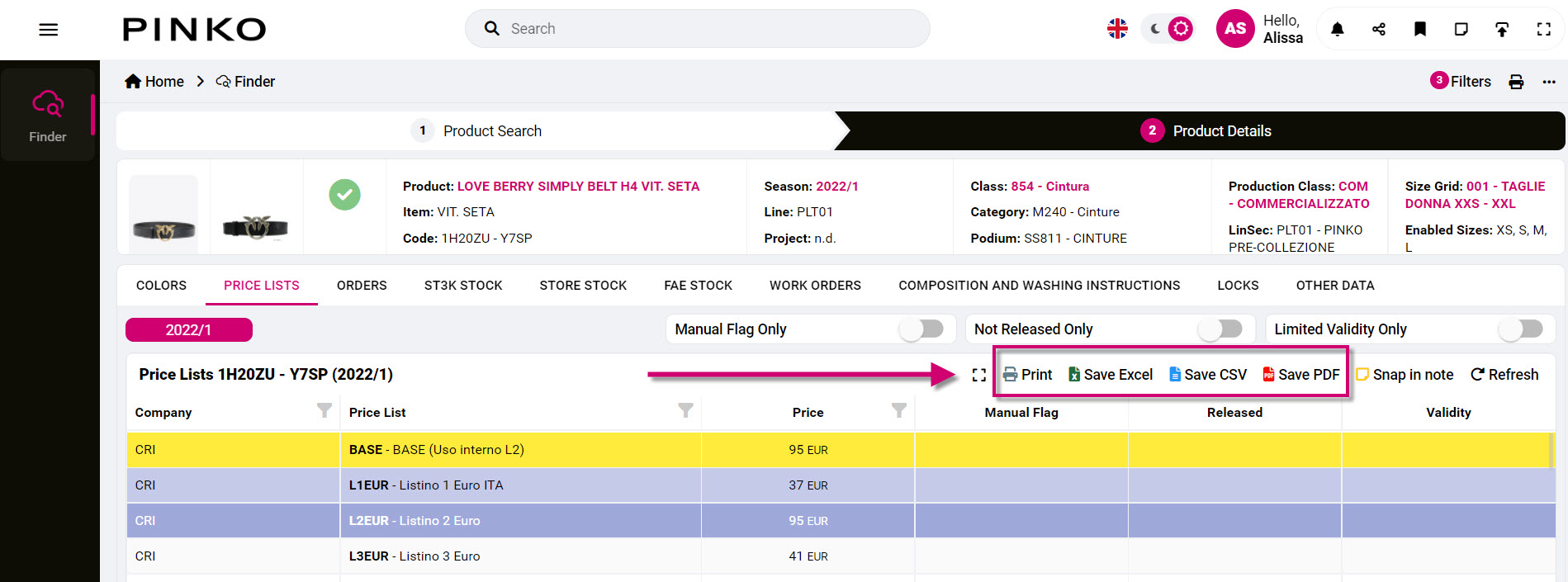Open the first belt thumbnail
Screen dimensions: 1568x582
163,214
